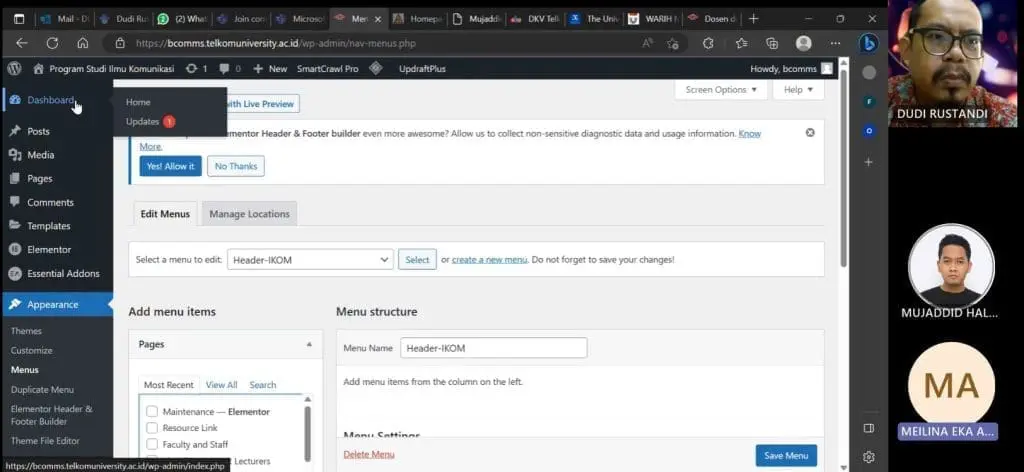The width and height of the screenshot is (1024, 472).
Task: Tick the Resource Link checkbox
Action: (152, 428)
